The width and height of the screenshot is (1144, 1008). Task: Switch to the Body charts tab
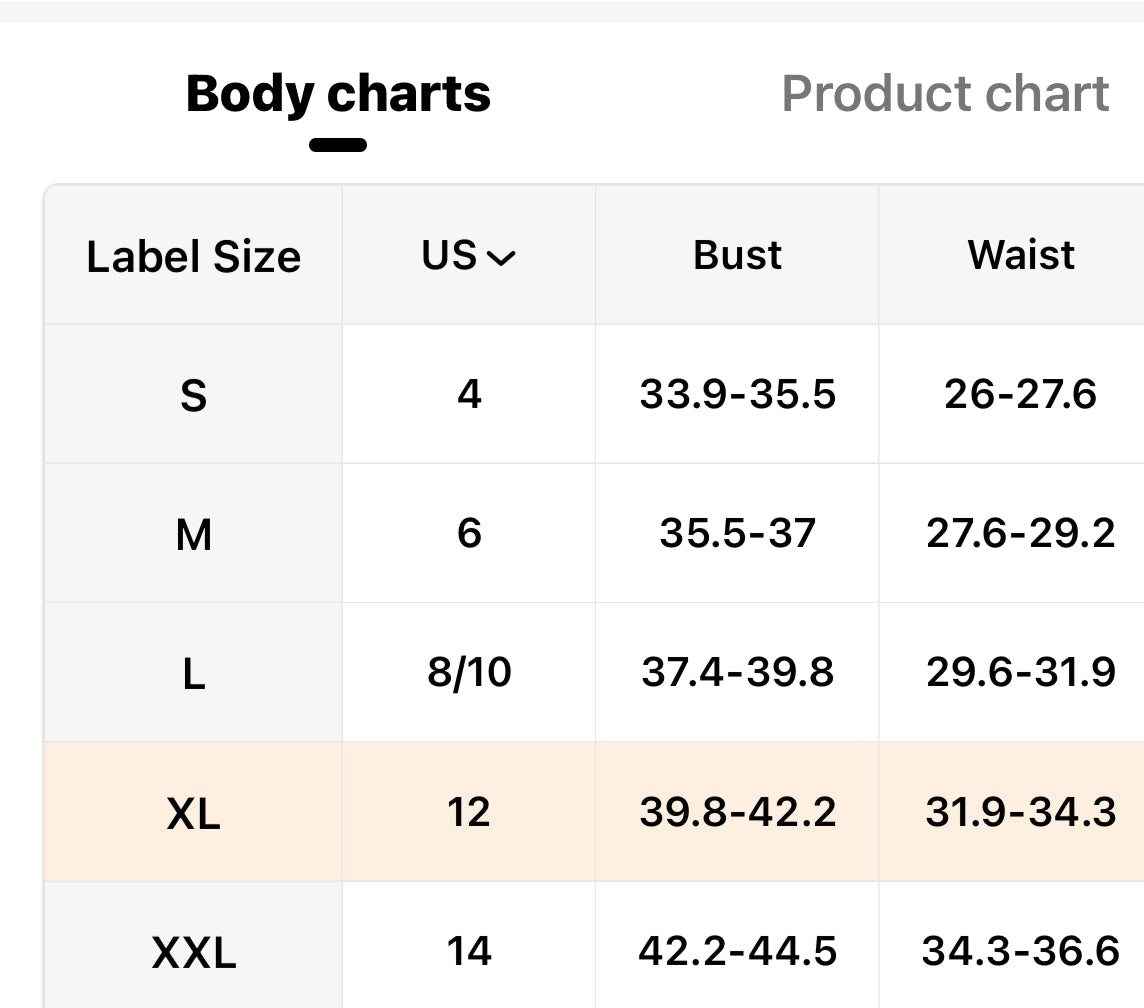pos(338,94)
